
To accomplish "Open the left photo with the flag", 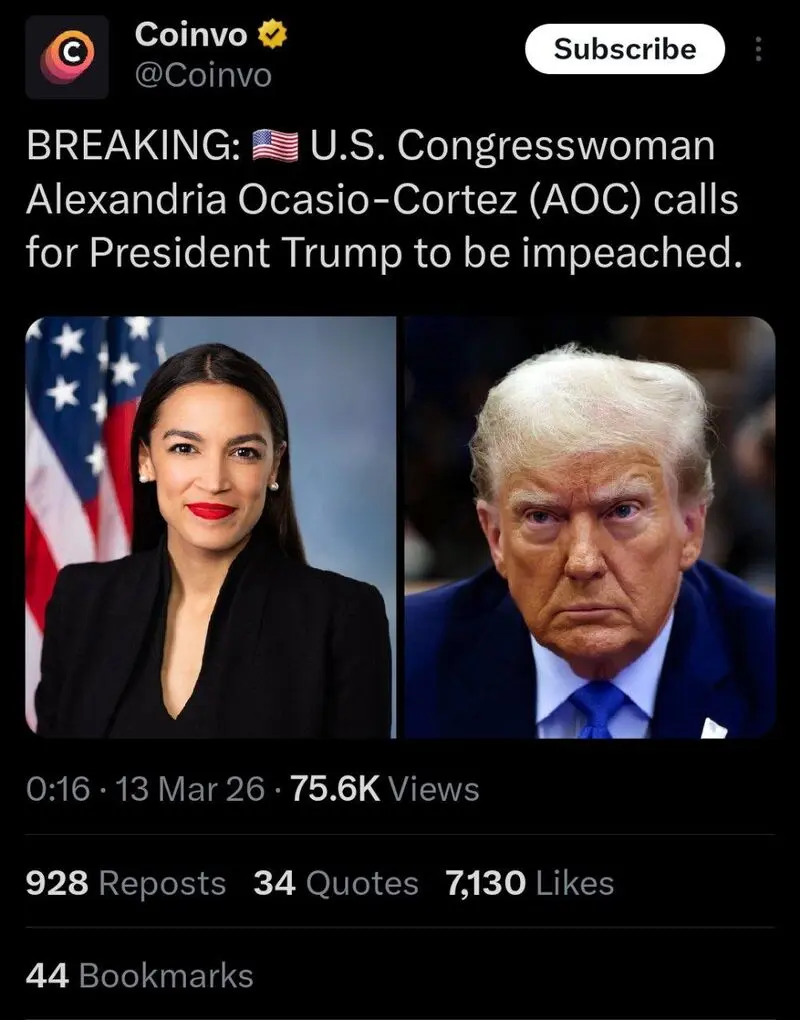I will pos(210,527).
